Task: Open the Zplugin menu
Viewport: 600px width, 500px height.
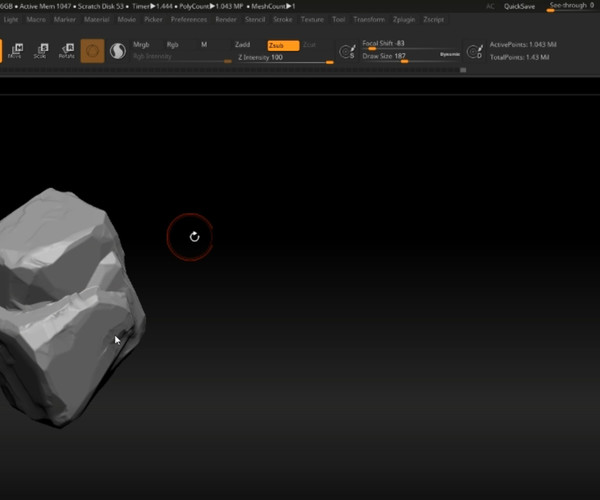Action: (404, 19)
